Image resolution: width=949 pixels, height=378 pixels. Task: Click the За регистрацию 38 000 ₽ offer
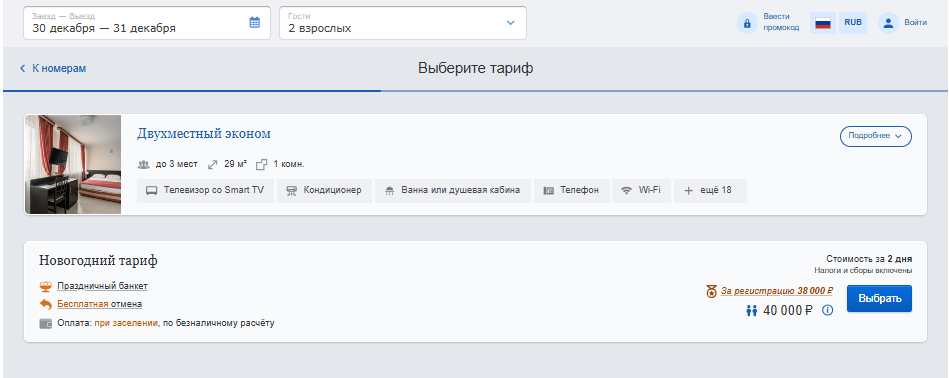pos(777,291)
